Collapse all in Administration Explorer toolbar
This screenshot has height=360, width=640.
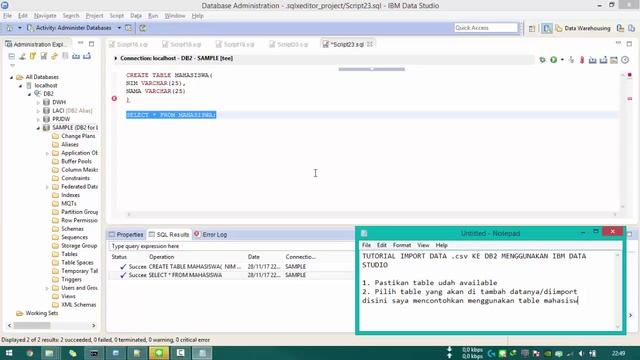click(11, 56)
